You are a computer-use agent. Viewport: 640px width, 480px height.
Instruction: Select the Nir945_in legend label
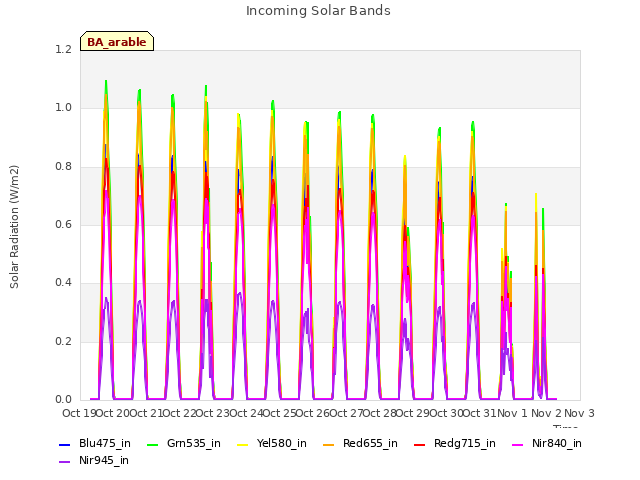tap(104, 460)
